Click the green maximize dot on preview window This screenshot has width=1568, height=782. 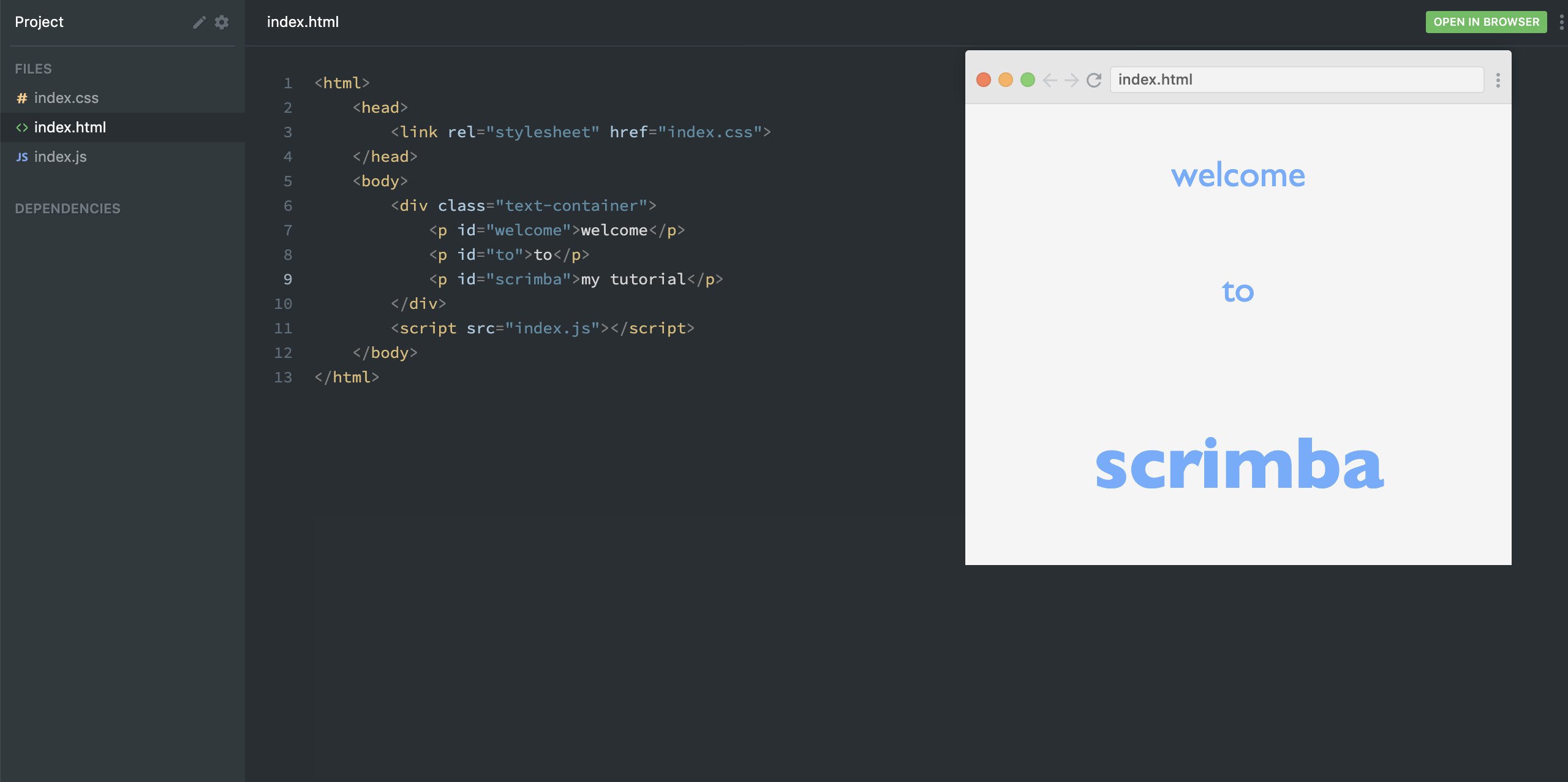pyautogui.click(x=1028, y=80)
